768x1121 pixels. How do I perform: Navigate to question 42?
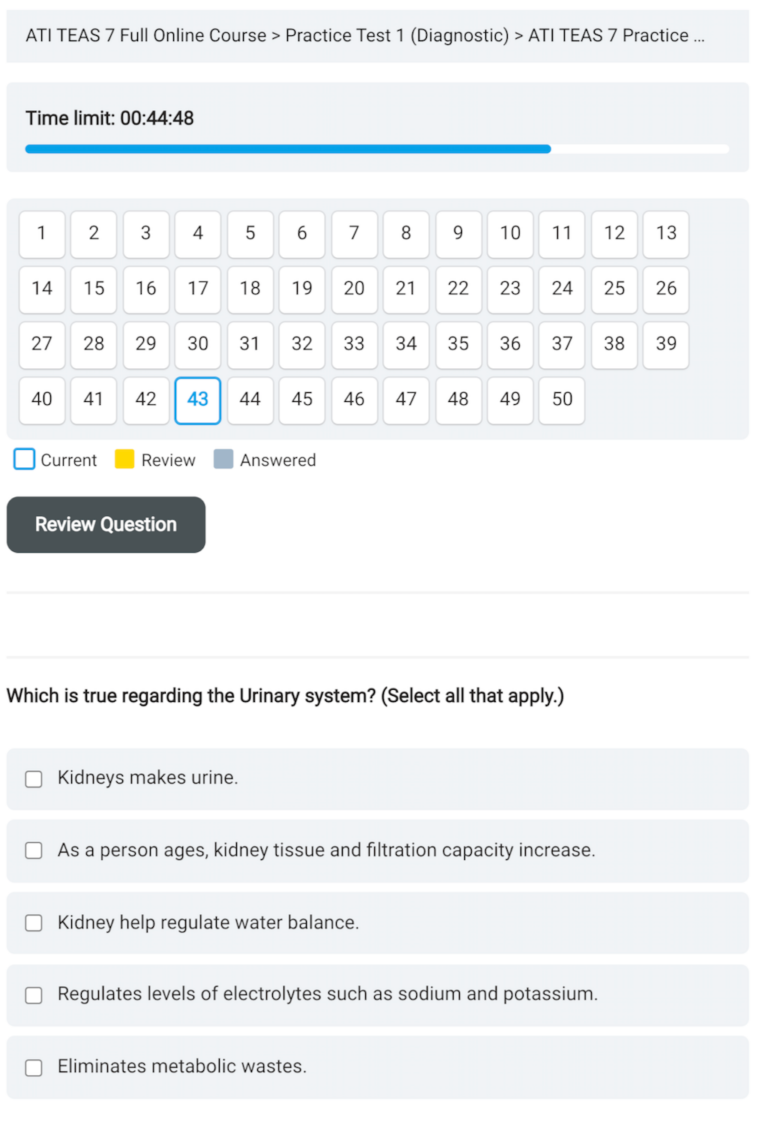point(146,399)
